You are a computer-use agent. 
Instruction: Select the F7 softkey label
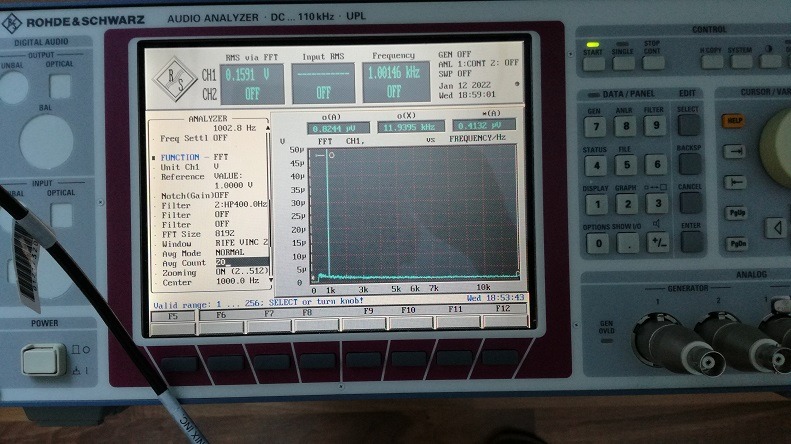coord(269,314)
